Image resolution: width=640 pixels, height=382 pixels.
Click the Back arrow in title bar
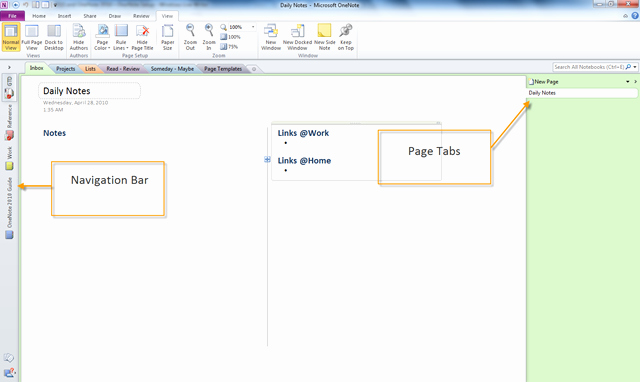coord(16,5)
